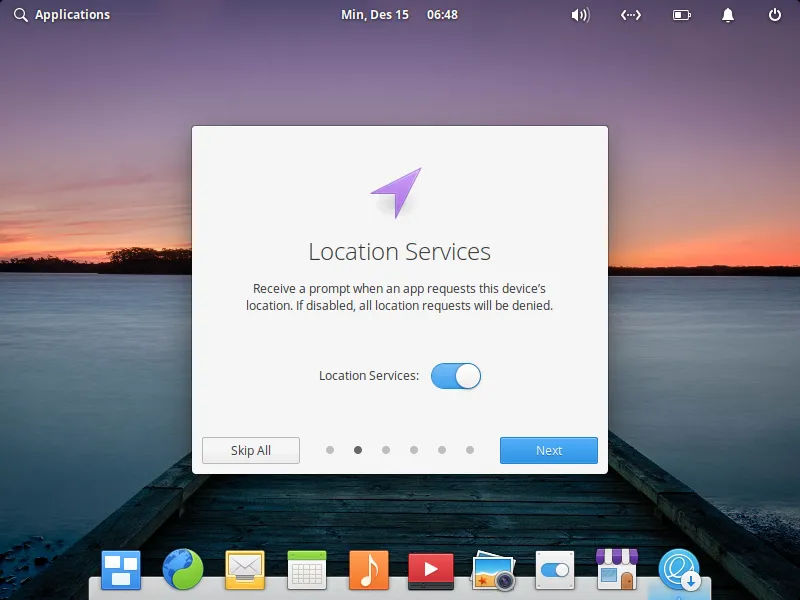This screenshot has width=800, height=600.
Task: Open the network indicator
Action: click(x=631, y=15)
